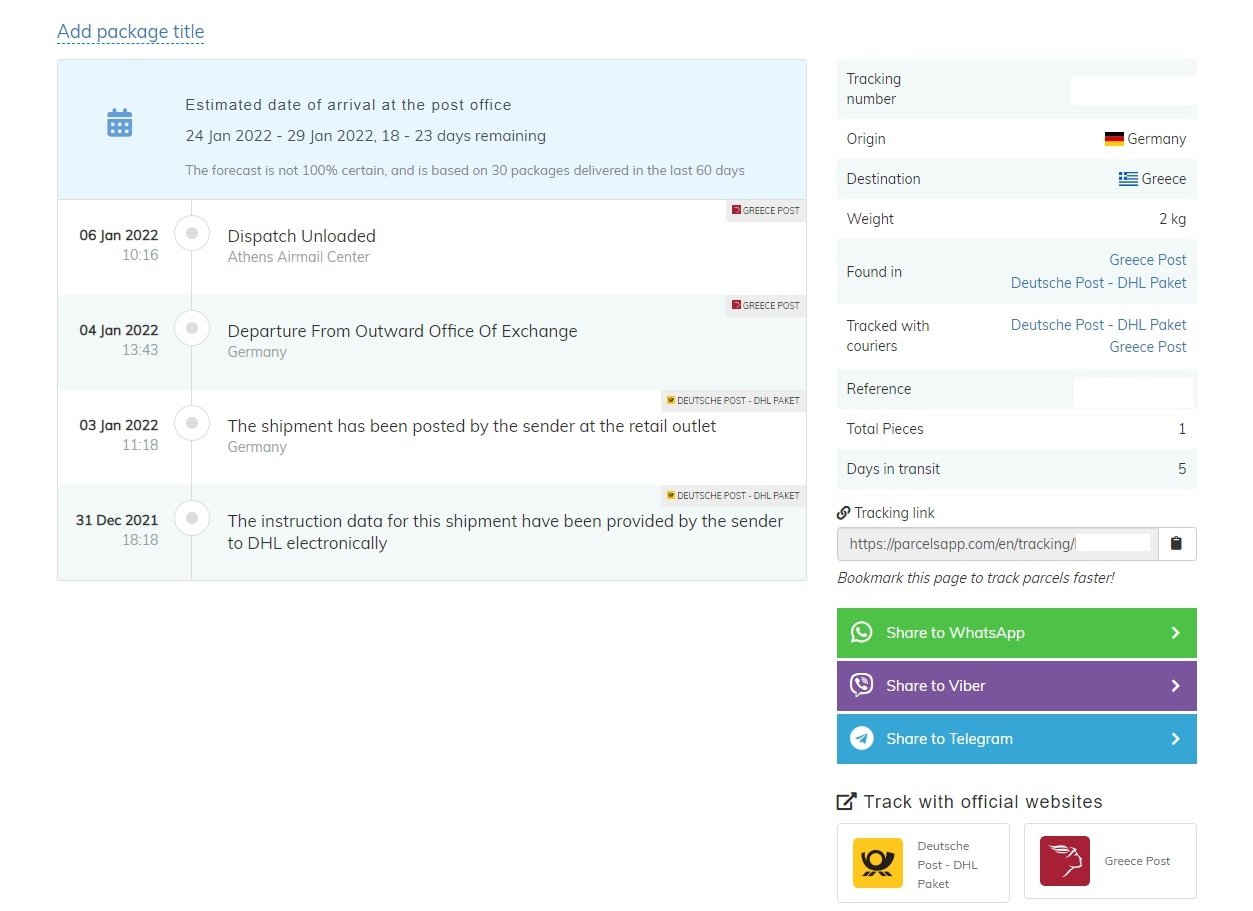Click the Telegram logo icon

[x=861, y=739]
